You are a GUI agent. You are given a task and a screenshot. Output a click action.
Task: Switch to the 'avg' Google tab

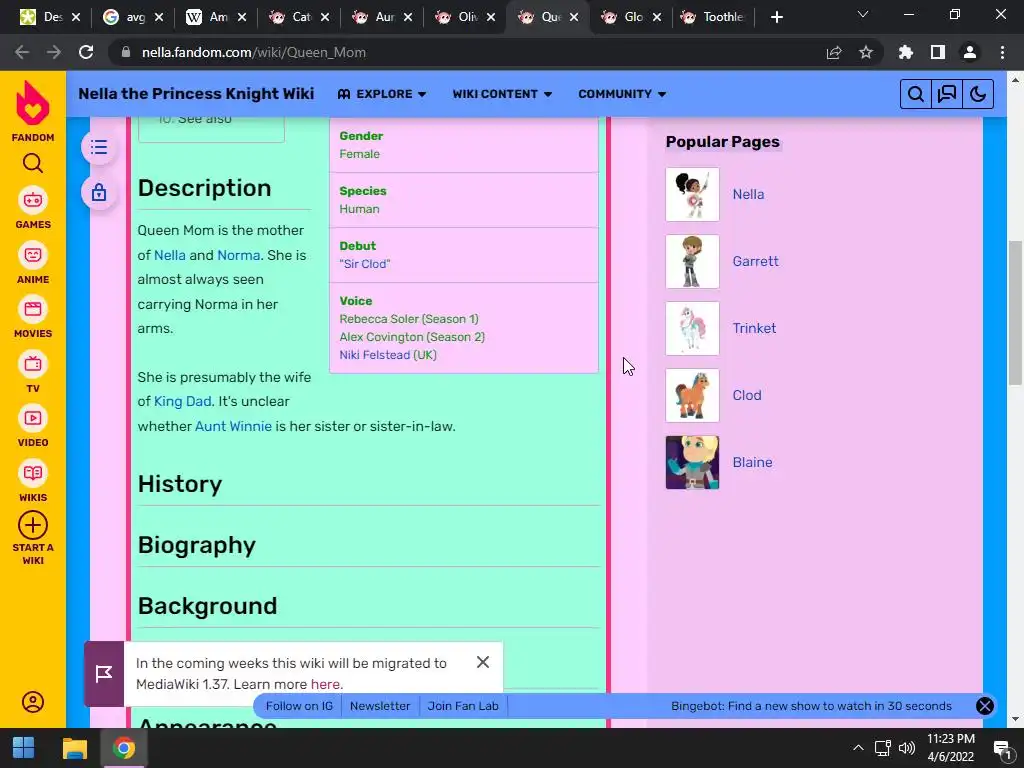click(x=127, y=17)
